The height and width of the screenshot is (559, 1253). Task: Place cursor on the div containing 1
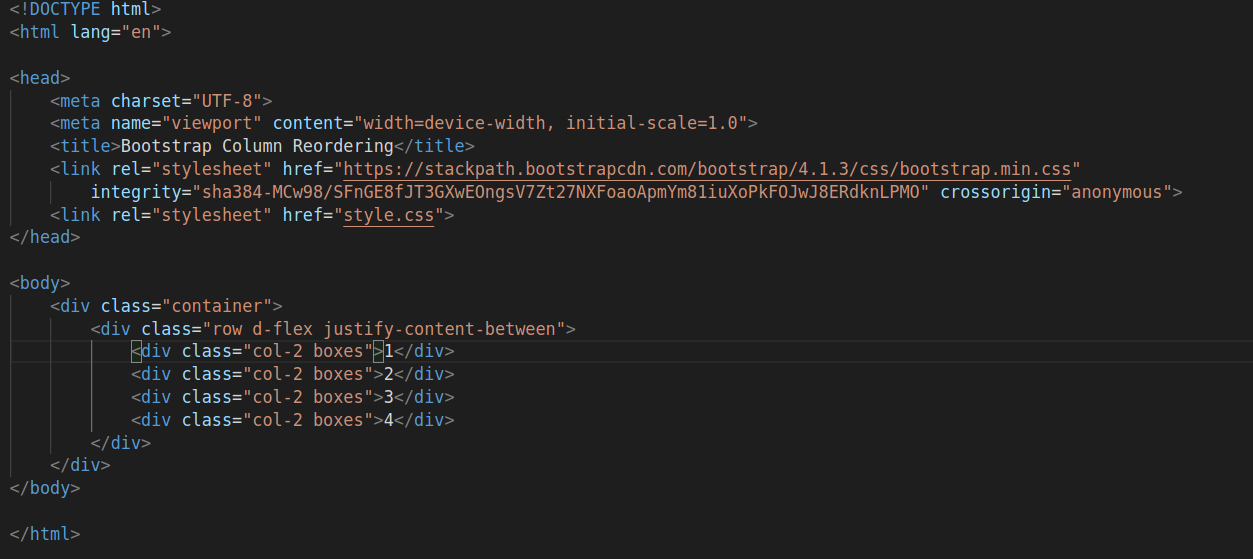click(292, 352)
